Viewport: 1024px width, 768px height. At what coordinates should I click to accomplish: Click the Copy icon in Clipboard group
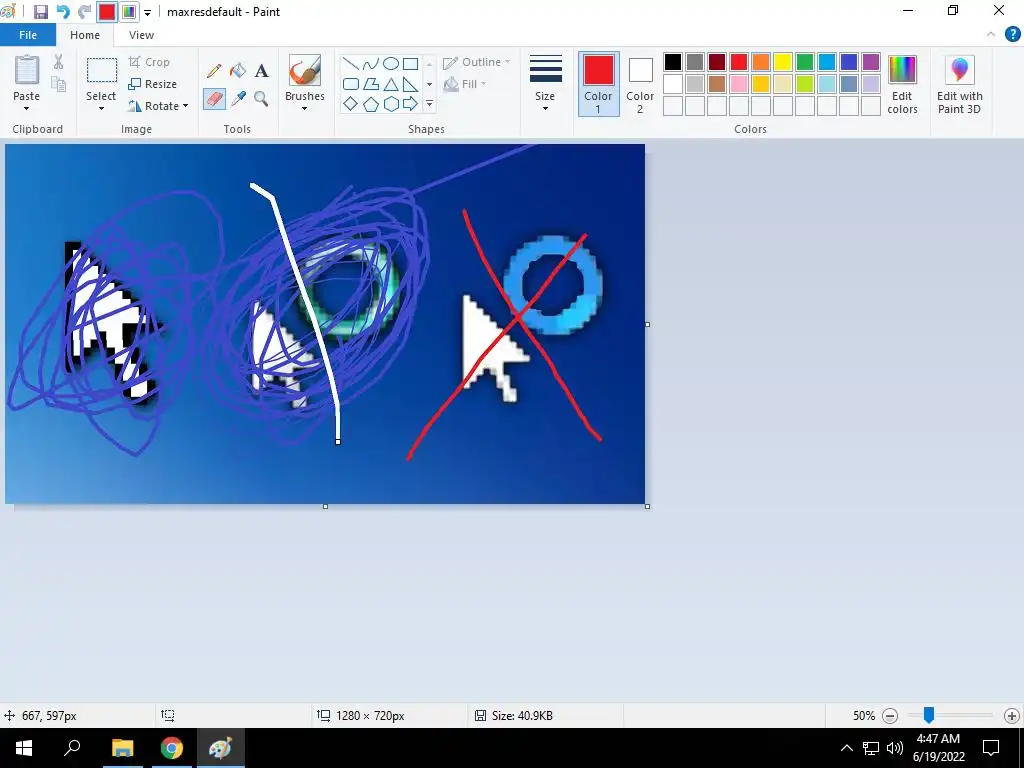click(x=58, y=84)
